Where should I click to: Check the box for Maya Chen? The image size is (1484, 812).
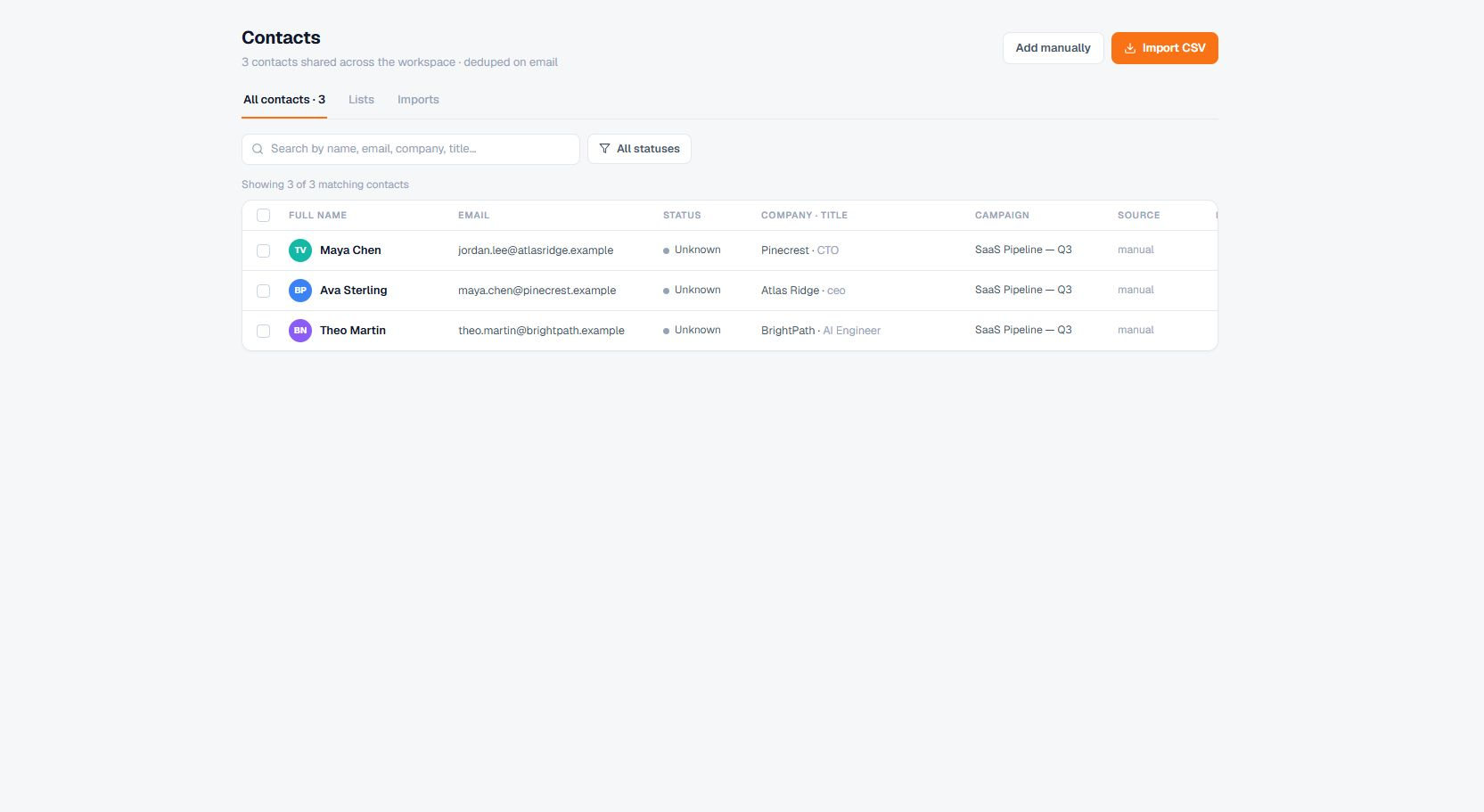pos(263,250)
